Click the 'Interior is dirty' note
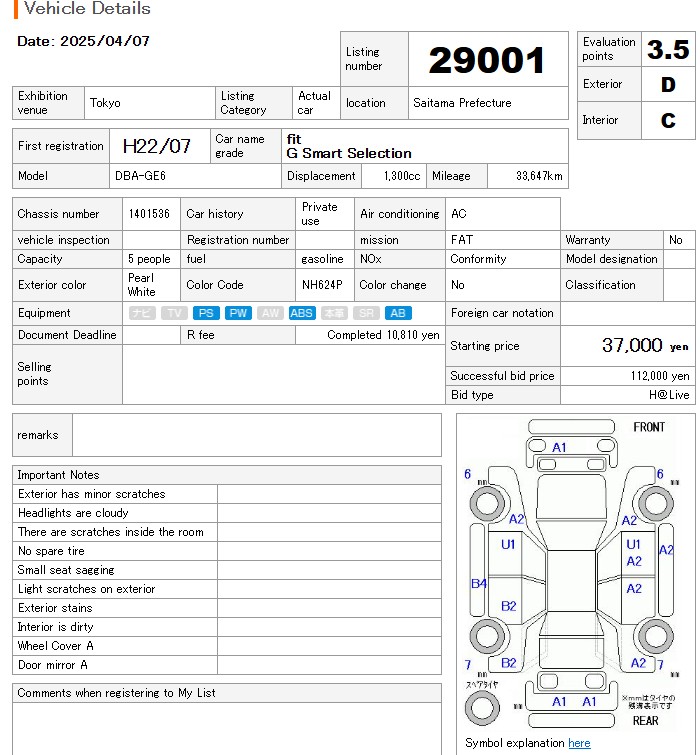Viewport: 700px width, 755px height. click(x=55, y=627)
